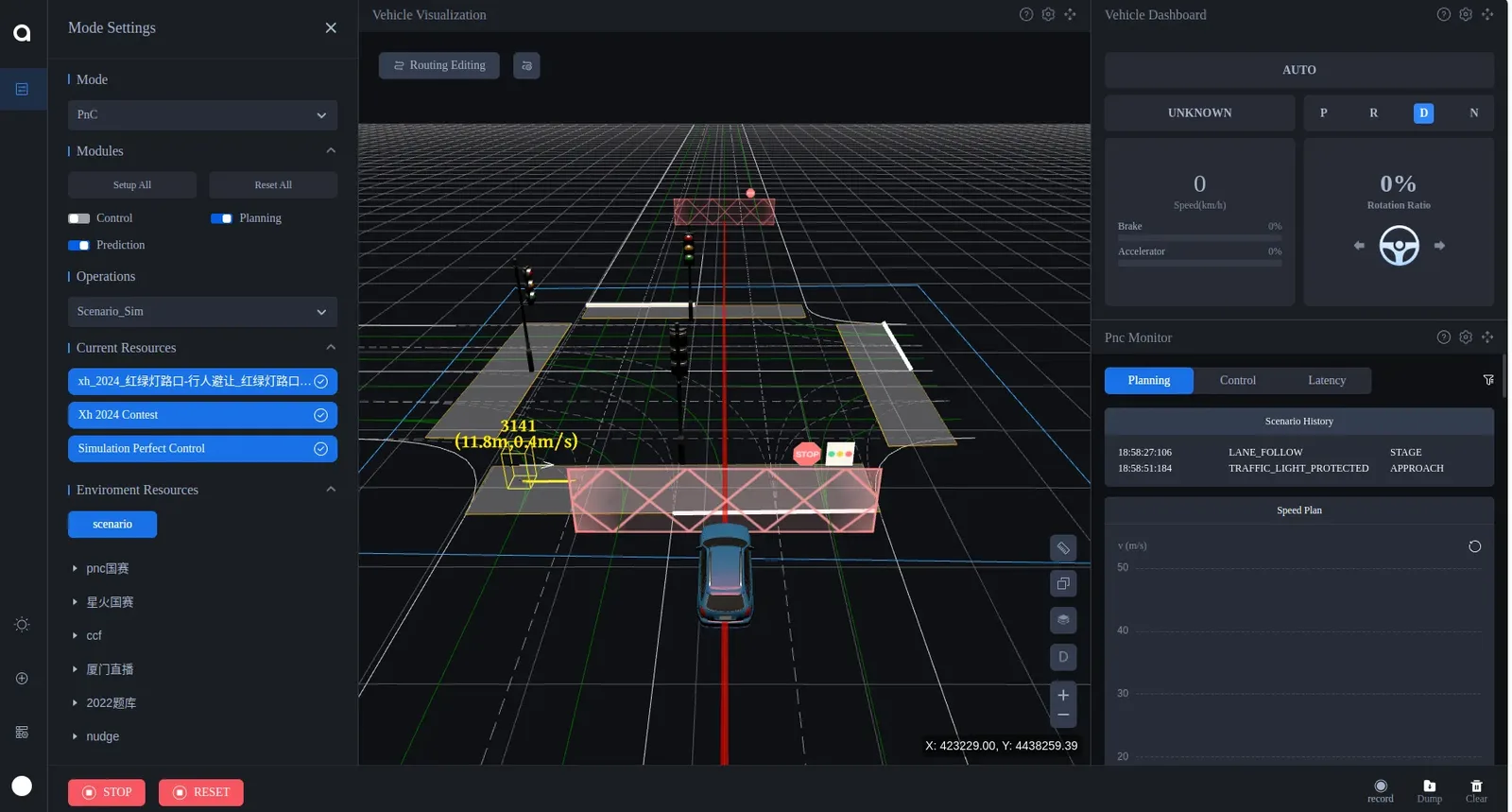Click the Pnc Monitor filter icon
The width and height of the screenshot is (1512, 812).
click(1488, 380)
